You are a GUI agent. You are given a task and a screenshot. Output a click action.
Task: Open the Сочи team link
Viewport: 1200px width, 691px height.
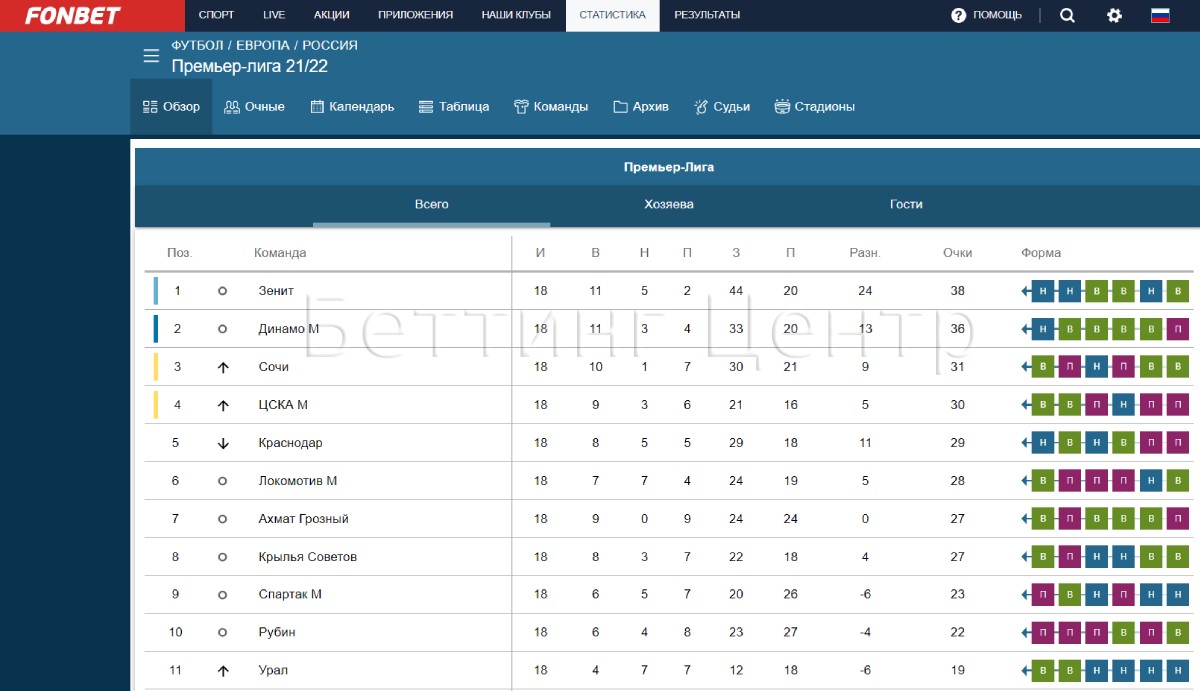(x=273, y=367)
